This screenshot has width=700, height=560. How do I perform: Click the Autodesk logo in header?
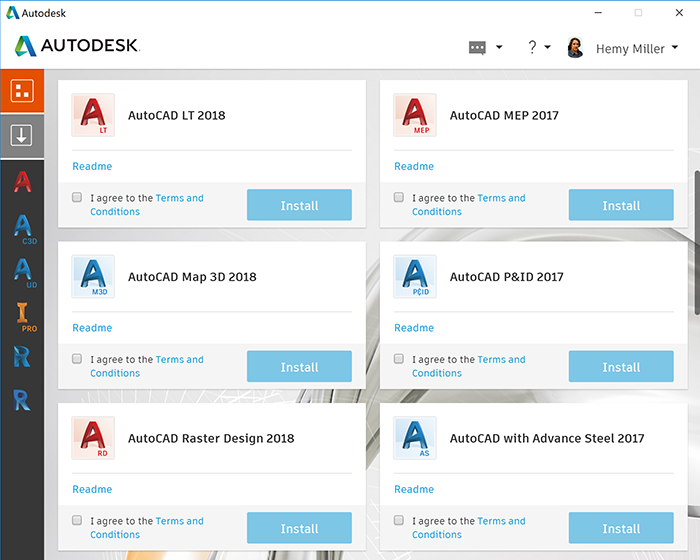click(x=77, y=46)
